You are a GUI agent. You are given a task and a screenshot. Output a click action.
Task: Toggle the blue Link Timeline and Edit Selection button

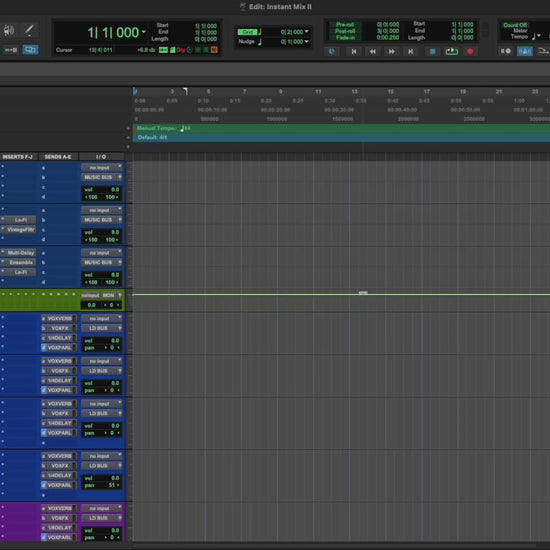pos(31,50)
